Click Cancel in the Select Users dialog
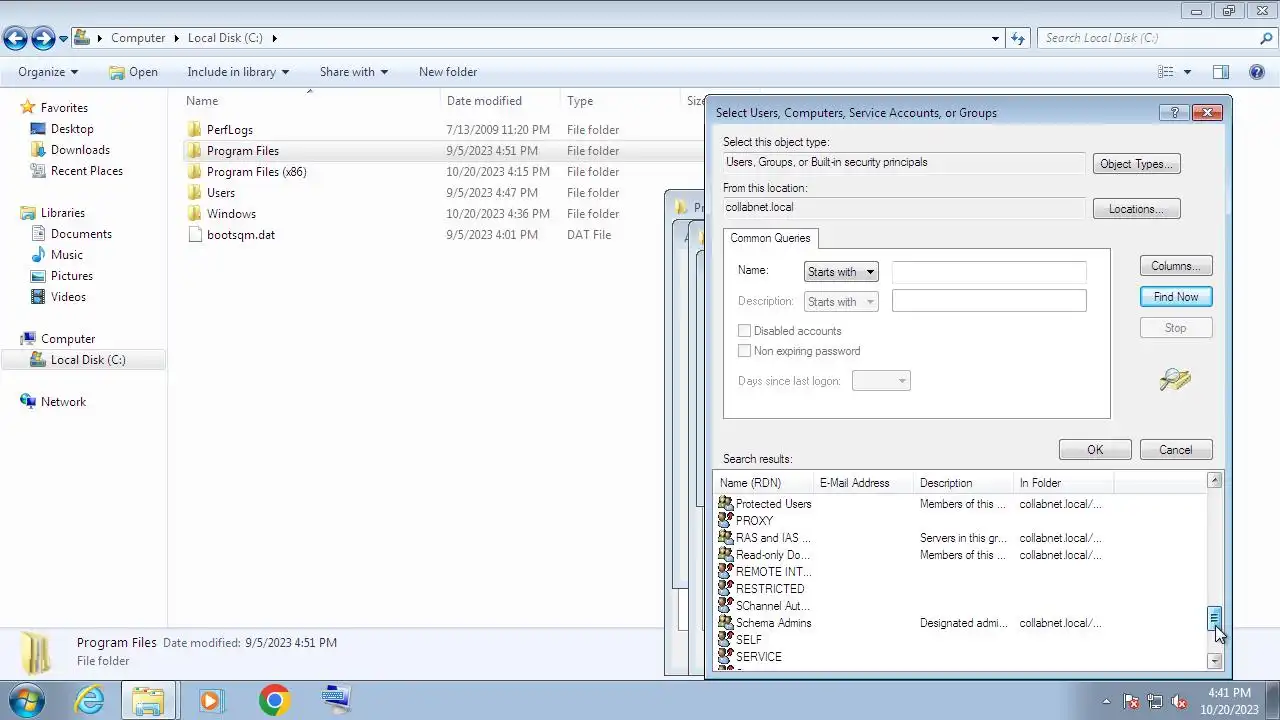 (1176, 450)
